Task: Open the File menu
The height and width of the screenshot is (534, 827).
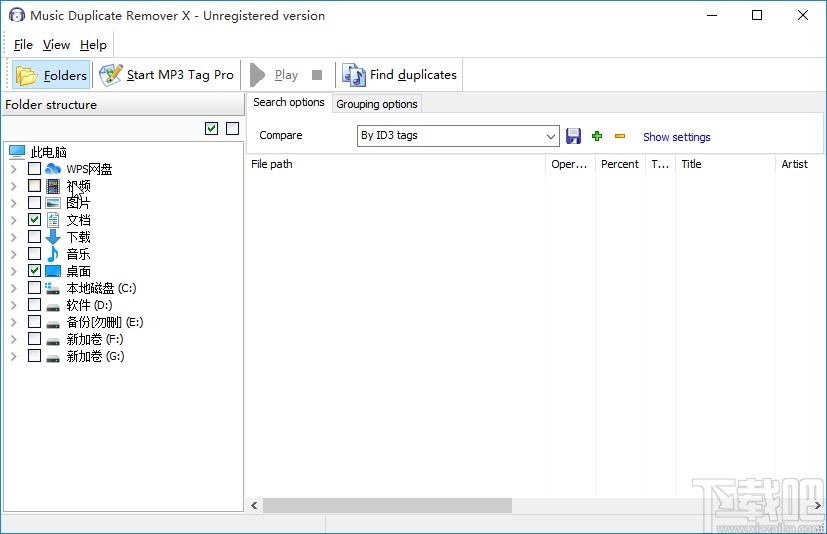Action: click(23, 45)
